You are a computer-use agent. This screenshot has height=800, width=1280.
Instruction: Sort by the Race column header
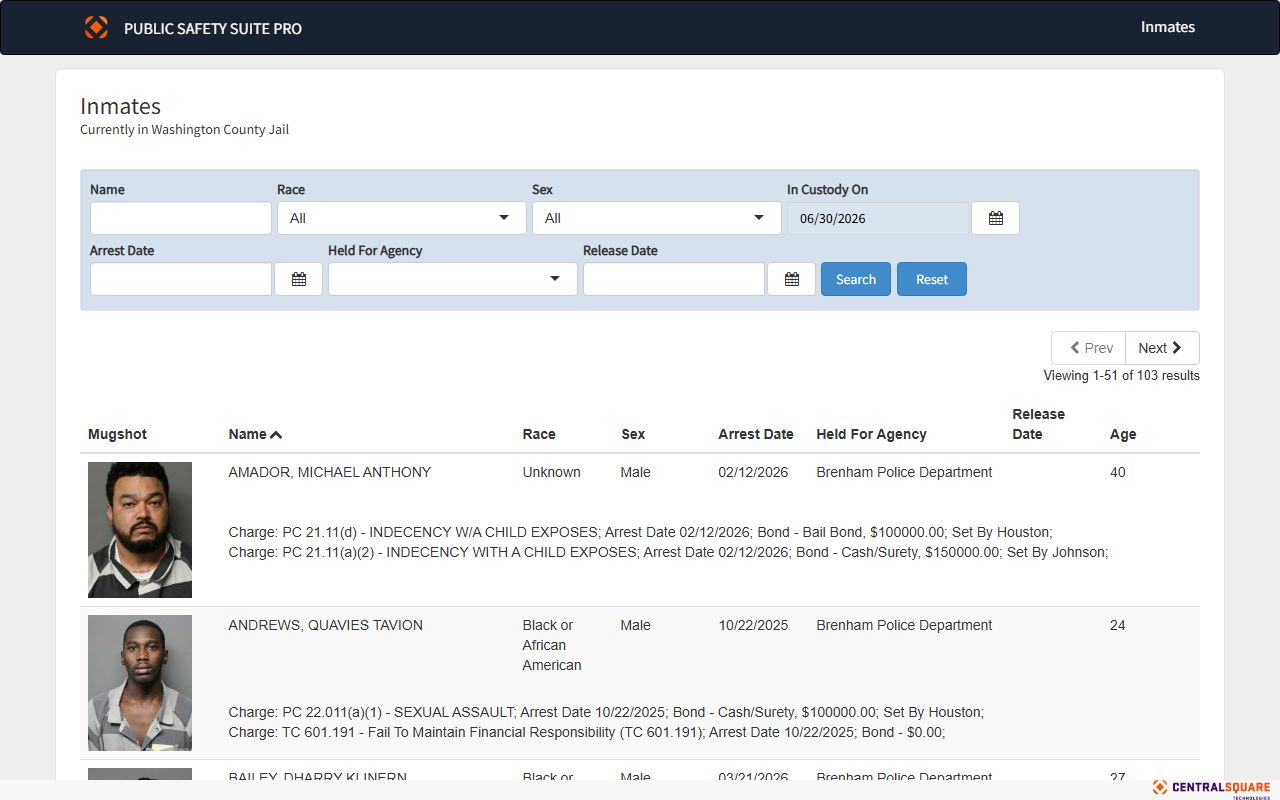(539, 434)
